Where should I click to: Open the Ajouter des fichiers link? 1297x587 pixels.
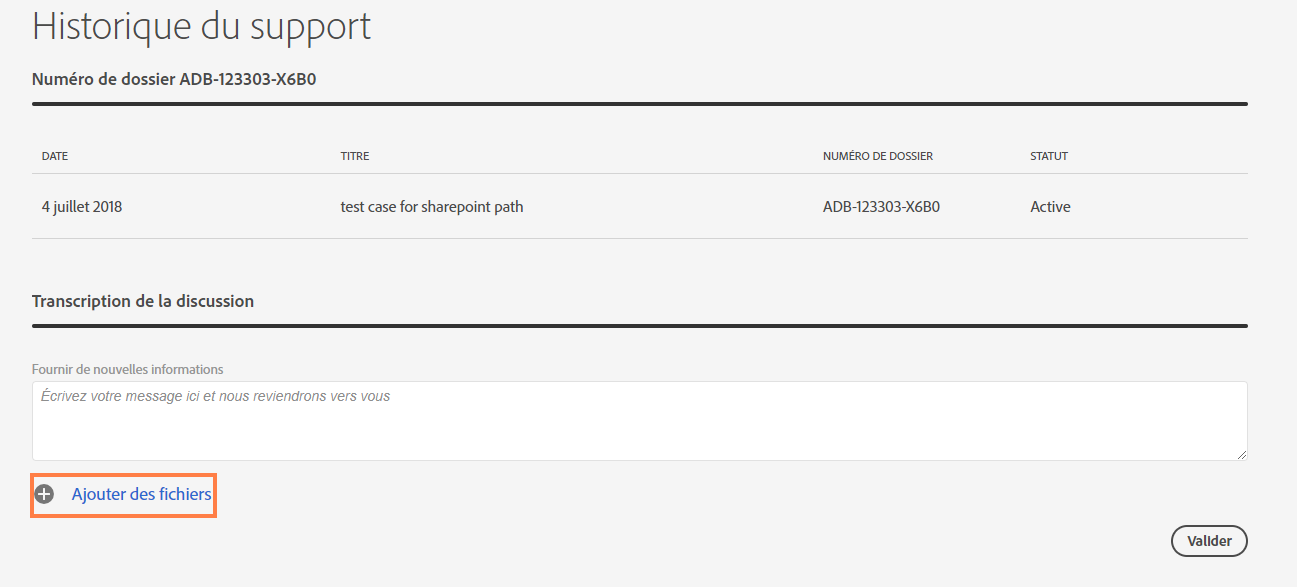click(x=141, y=494)
